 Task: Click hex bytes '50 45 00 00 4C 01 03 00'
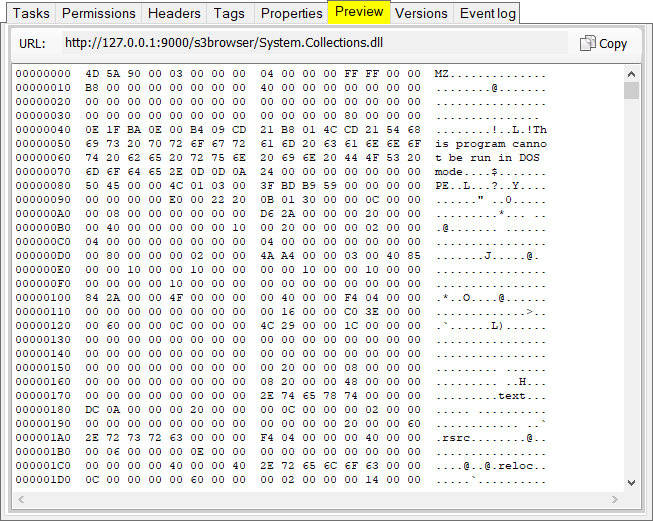[x=165, y=186]
